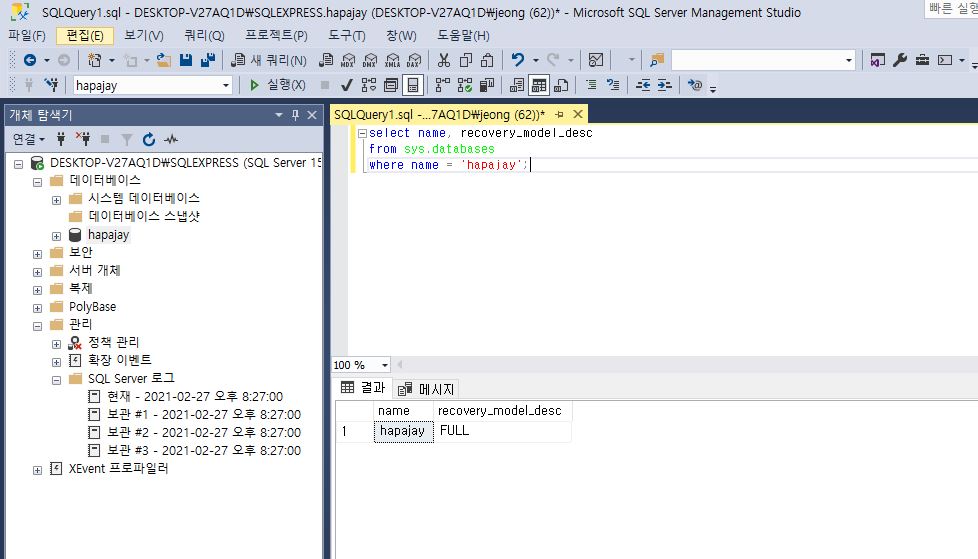978x559 pixels.
Task: Open the 쿼리(Q) menu
Action: coord(204,36)
